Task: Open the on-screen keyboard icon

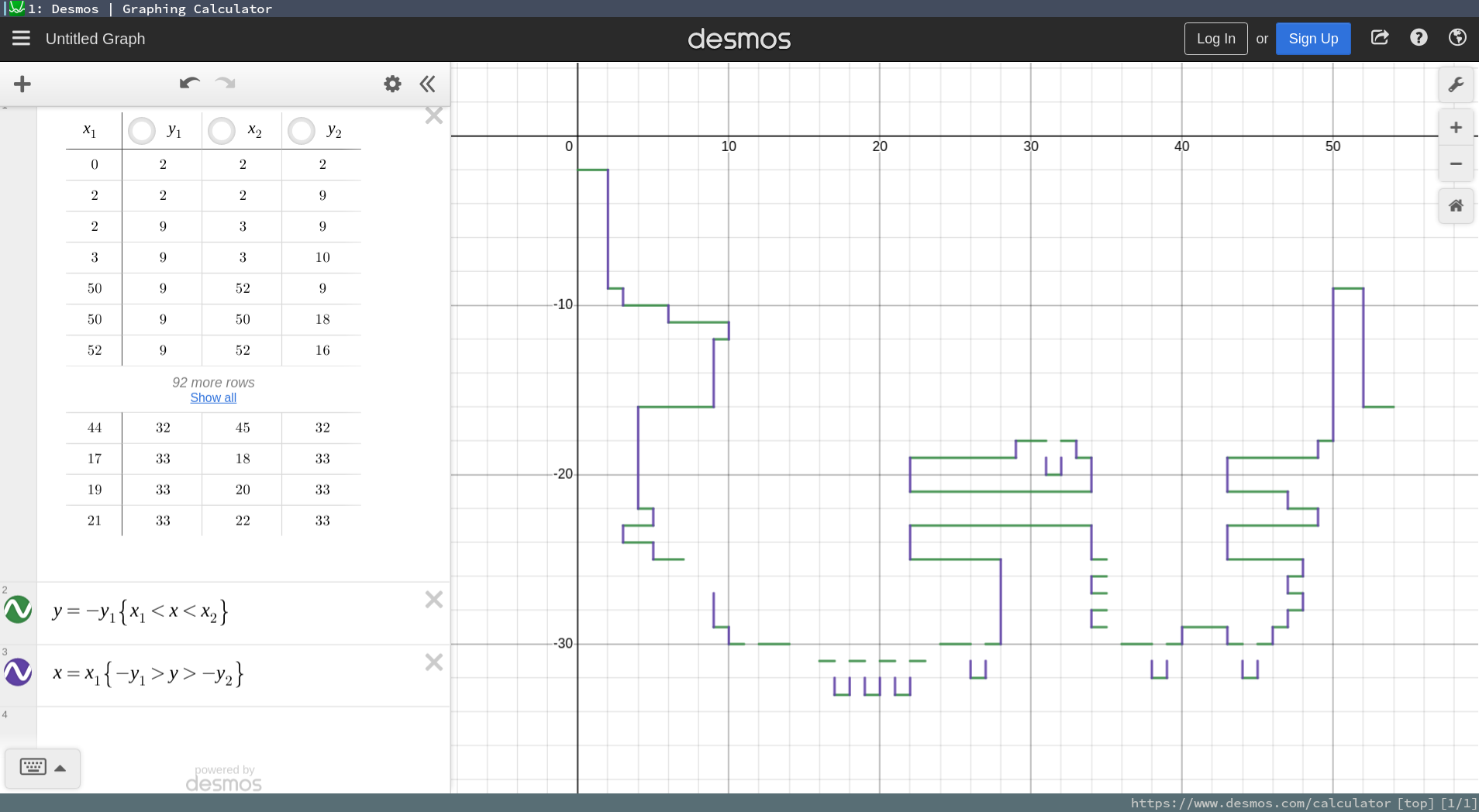Action: [33, 767]
